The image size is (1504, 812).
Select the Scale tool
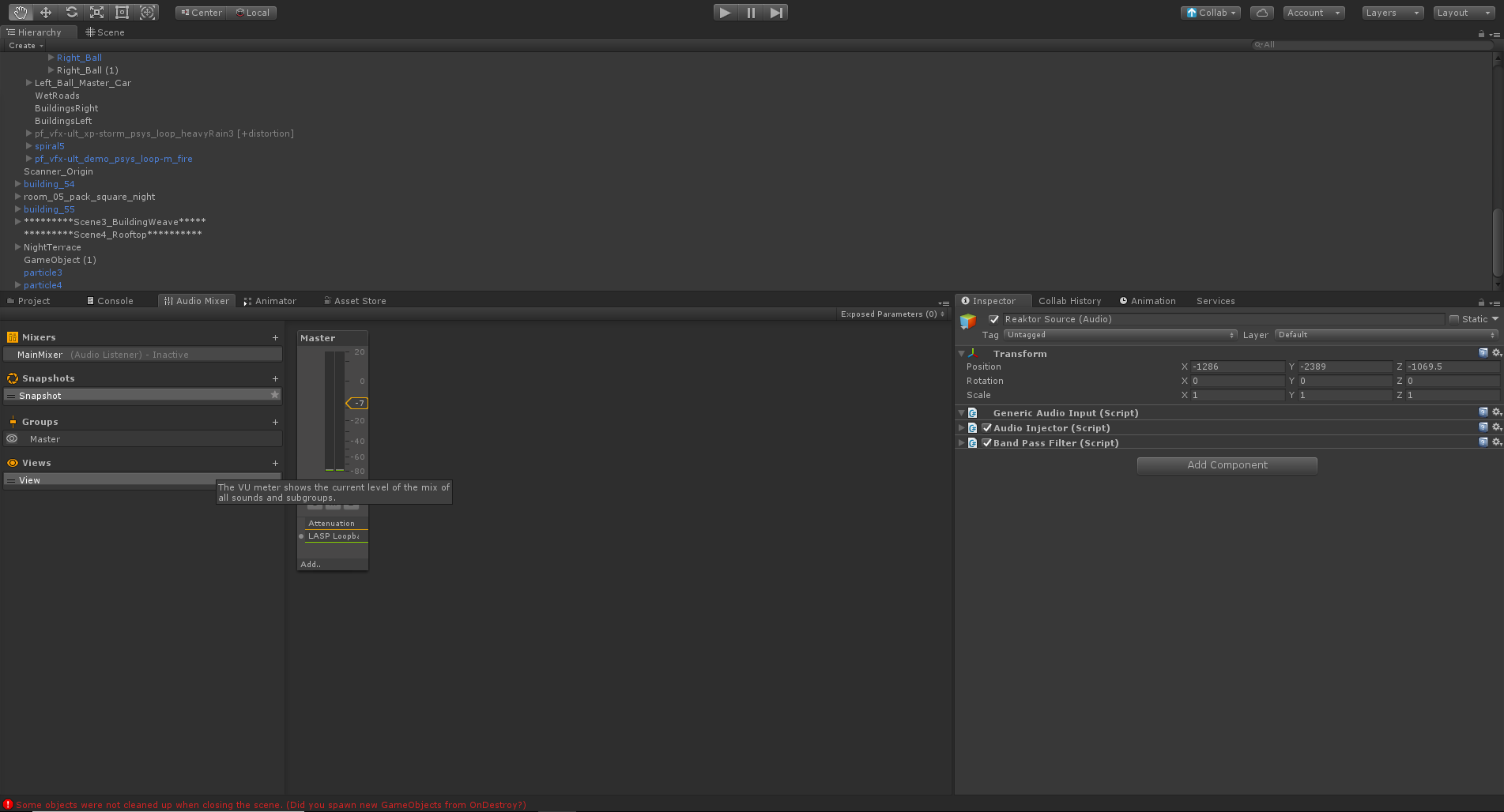point(96,12)
